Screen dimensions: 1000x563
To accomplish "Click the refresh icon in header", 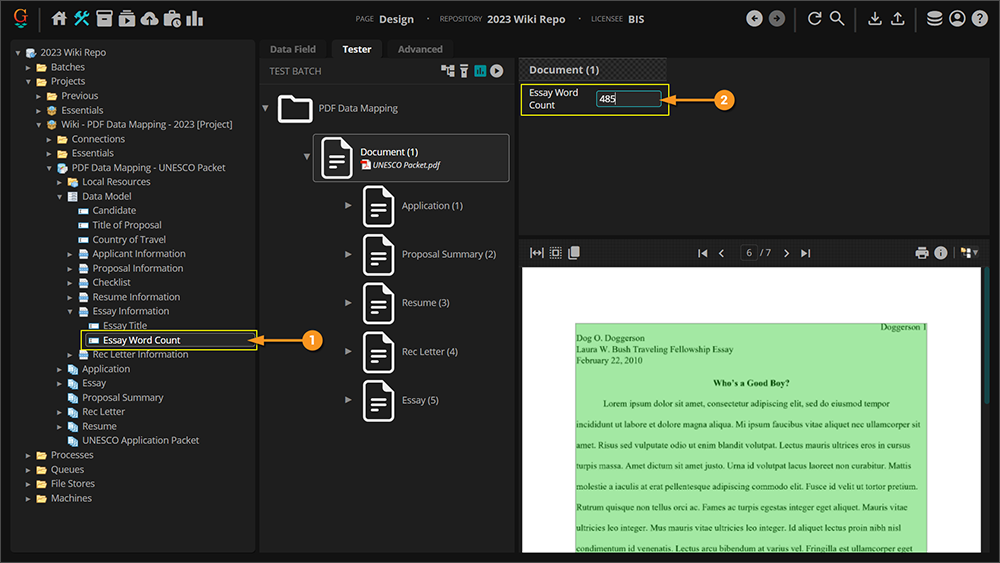I will 814,19.
